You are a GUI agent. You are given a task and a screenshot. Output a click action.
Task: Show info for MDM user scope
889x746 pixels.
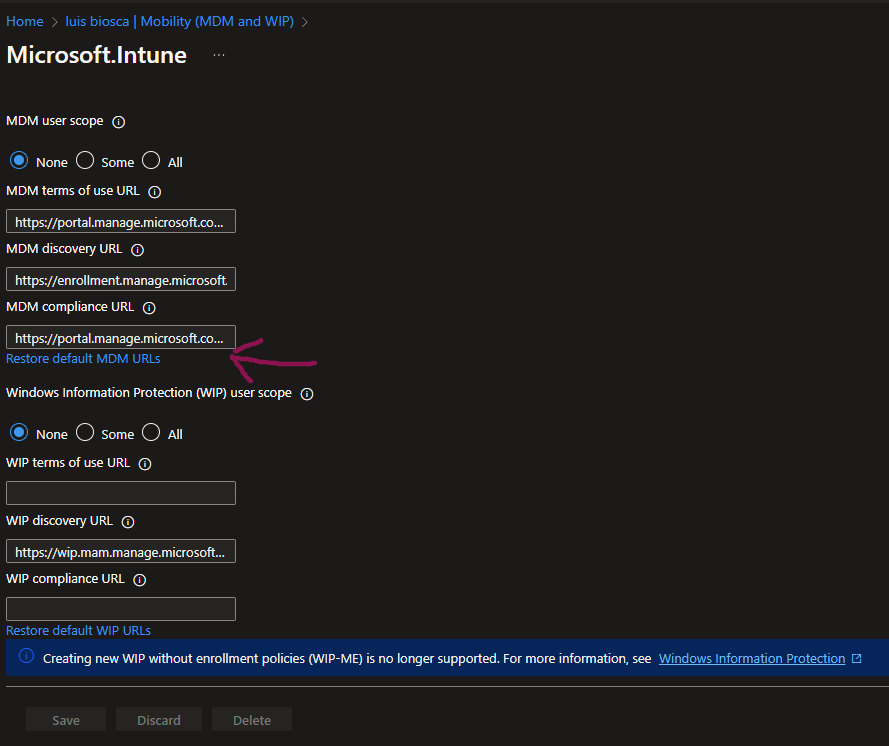pos(118,122)
